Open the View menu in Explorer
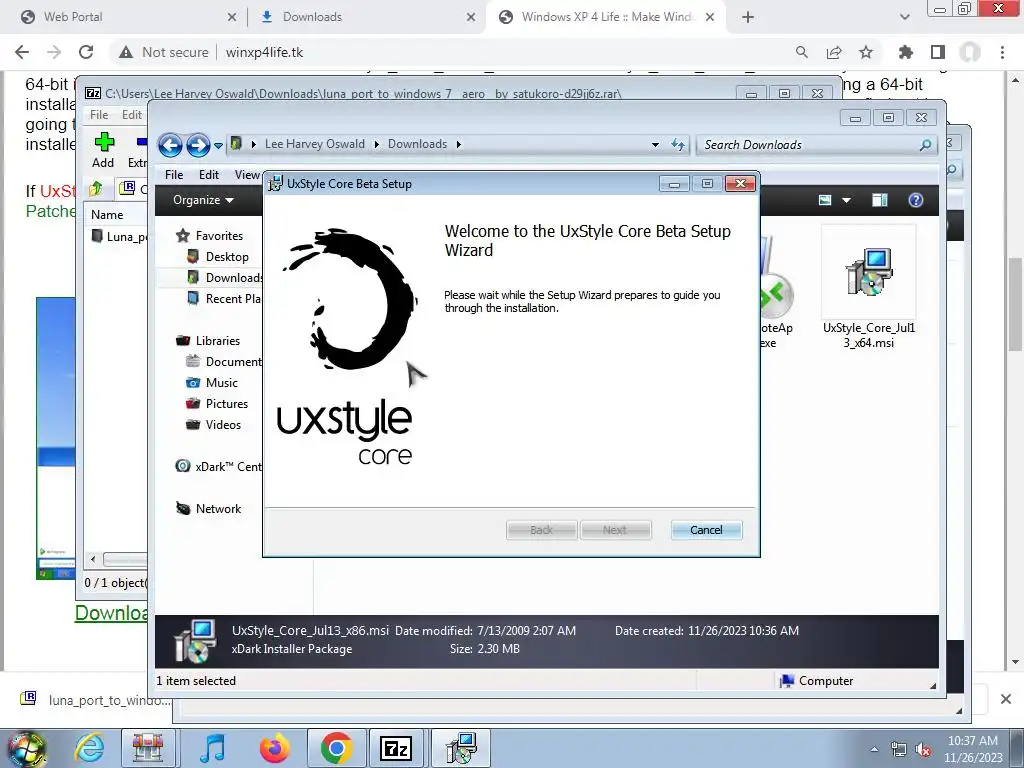Image resolution: width=1024 pixels, height=768 pixels. (x=247, y=174)
